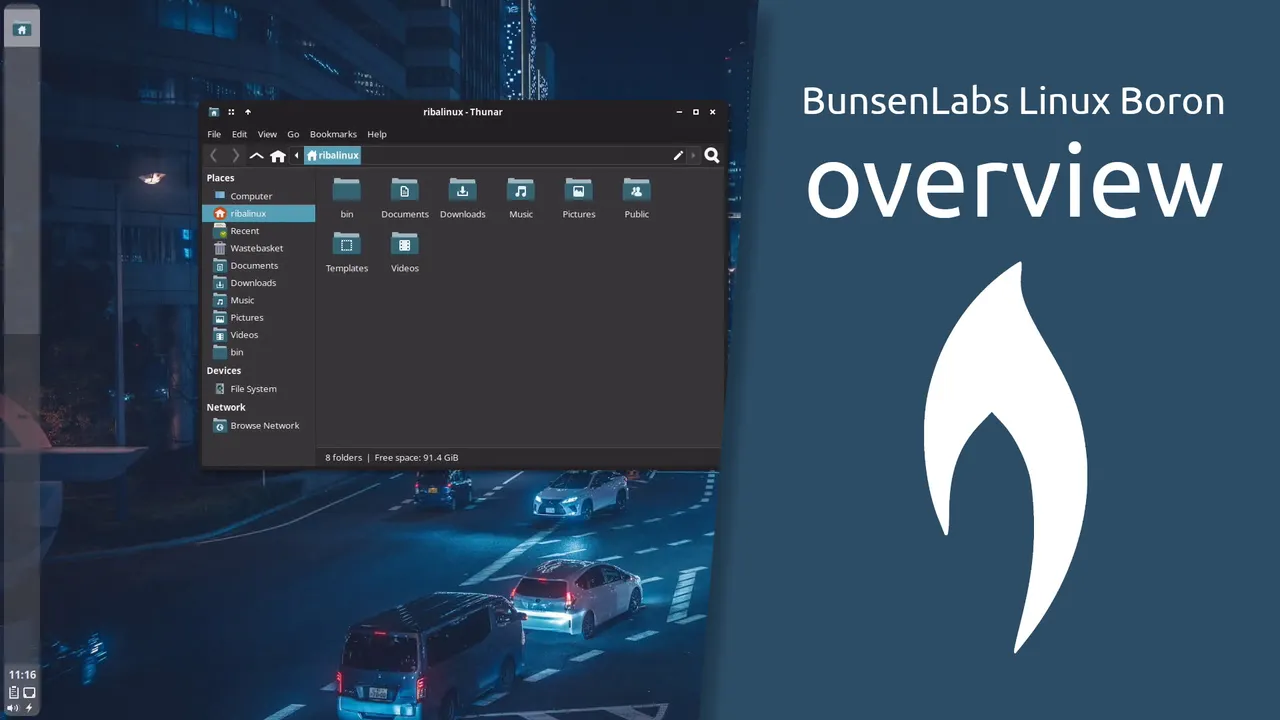Maximize the Thunar window
Screen dimensions: 1280x720
point(696,112)
